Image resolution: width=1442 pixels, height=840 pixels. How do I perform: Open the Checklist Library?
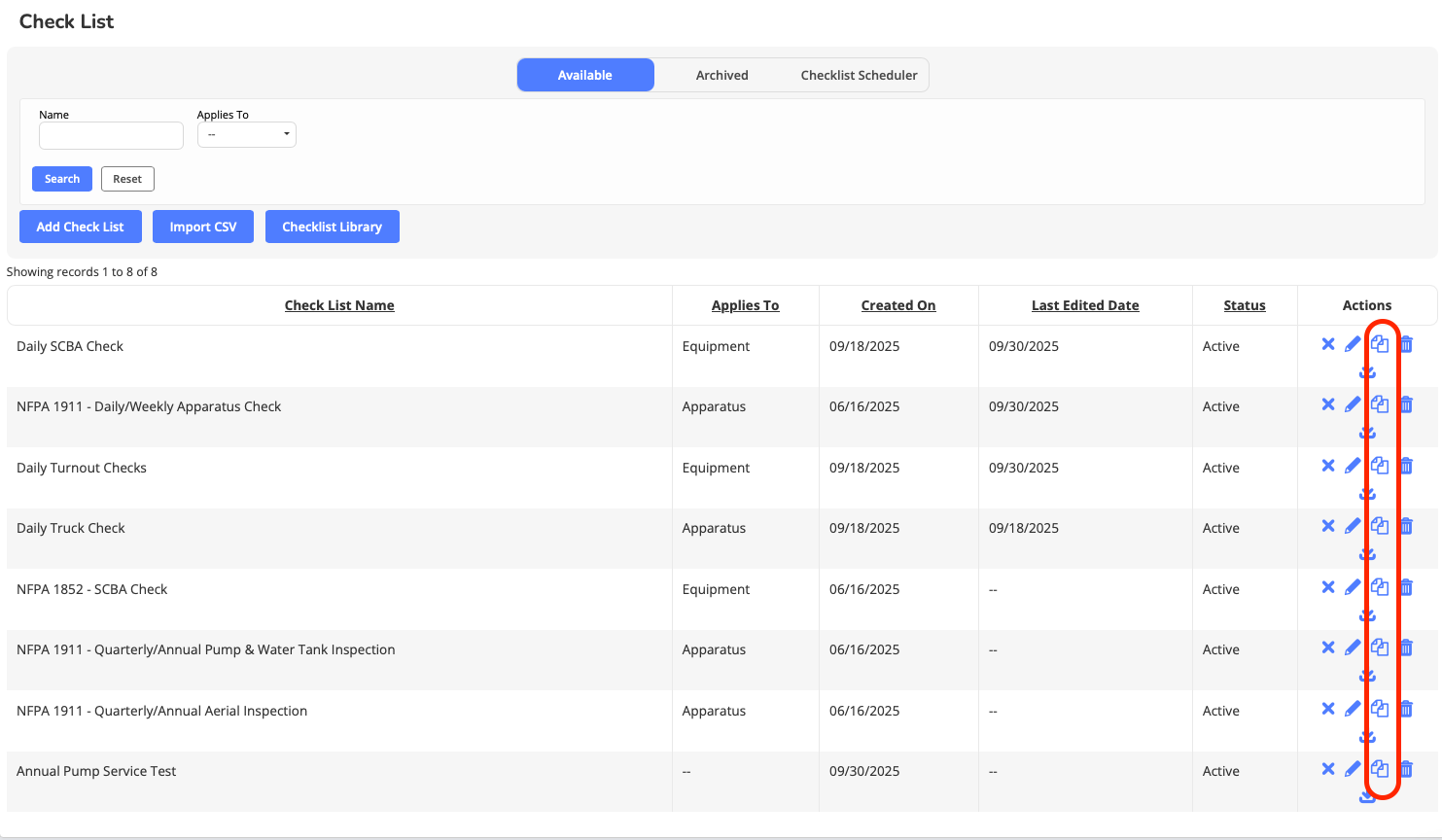tap(332, 227)
